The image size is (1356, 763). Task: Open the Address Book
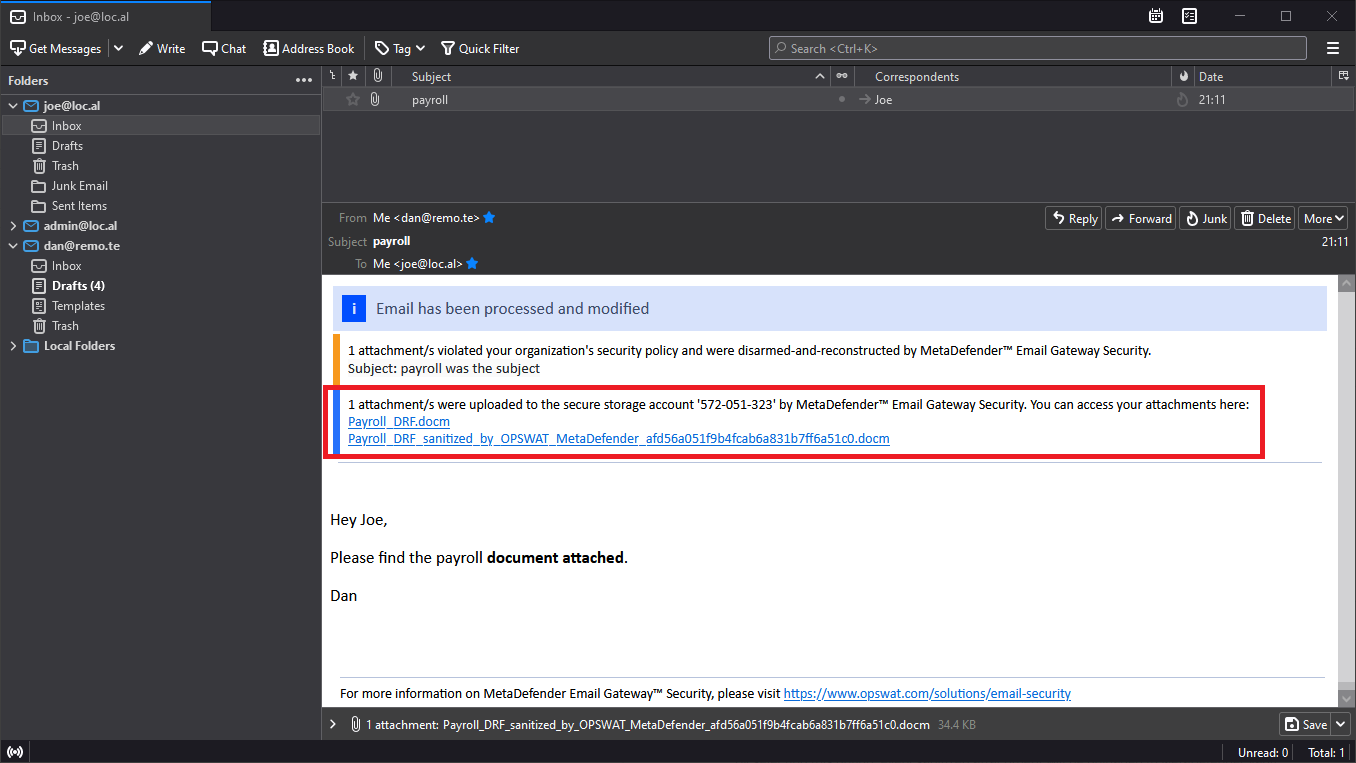click(x=308, y=48)
